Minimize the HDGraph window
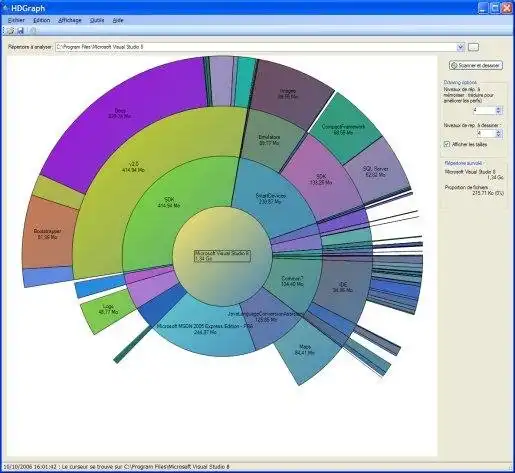 coord(483,8)
